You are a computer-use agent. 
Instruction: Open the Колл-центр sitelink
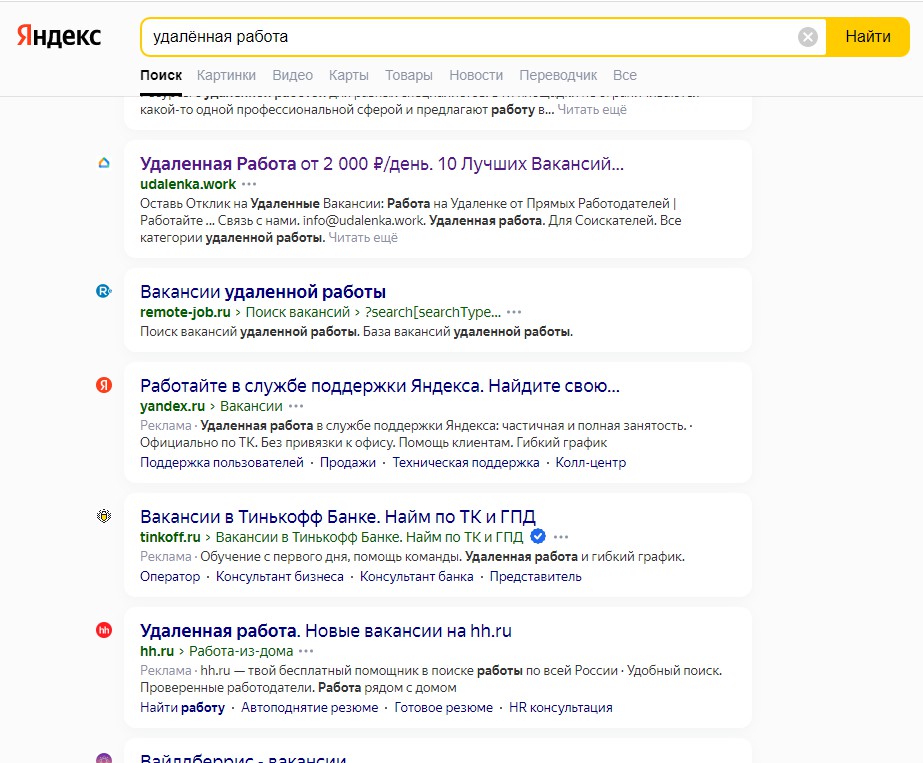591,463
